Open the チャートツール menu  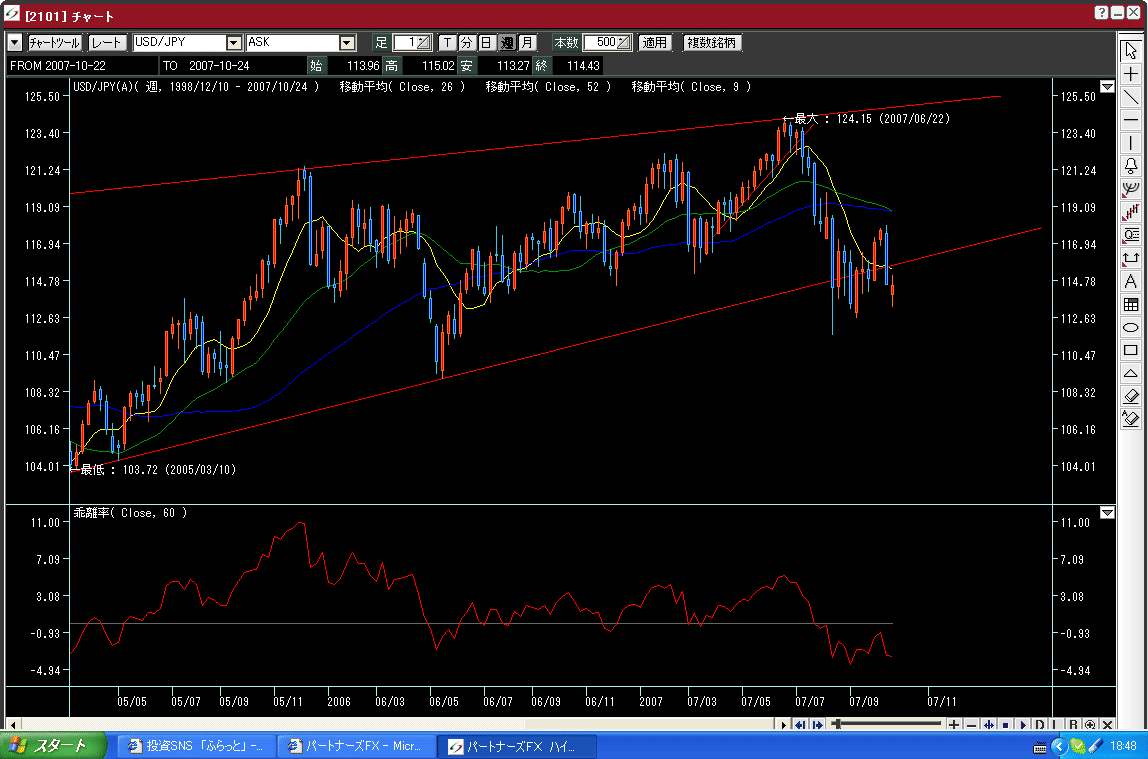point(54,43)
